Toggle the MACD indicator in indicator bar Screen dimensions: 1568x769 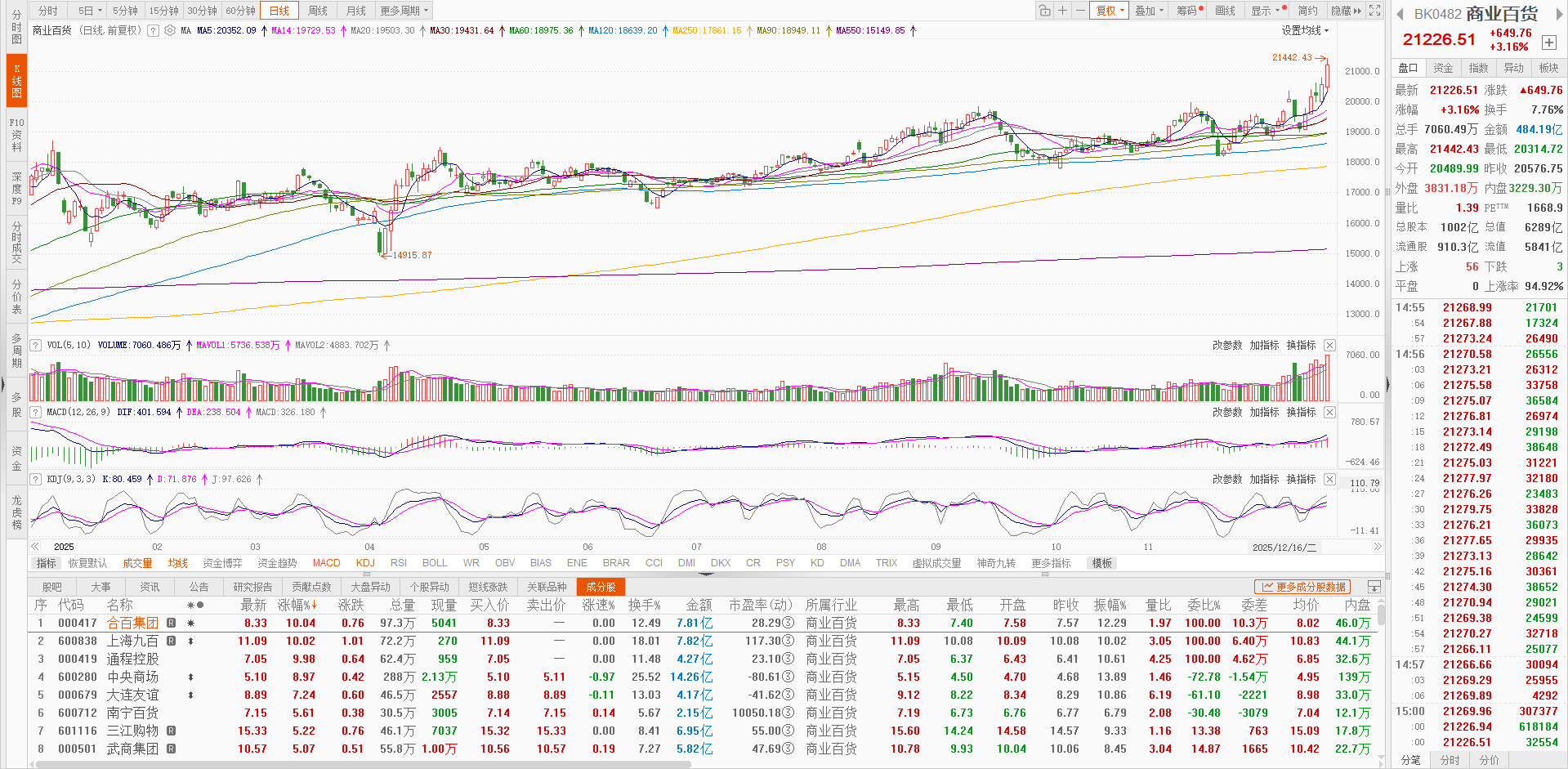pos(326,563)
